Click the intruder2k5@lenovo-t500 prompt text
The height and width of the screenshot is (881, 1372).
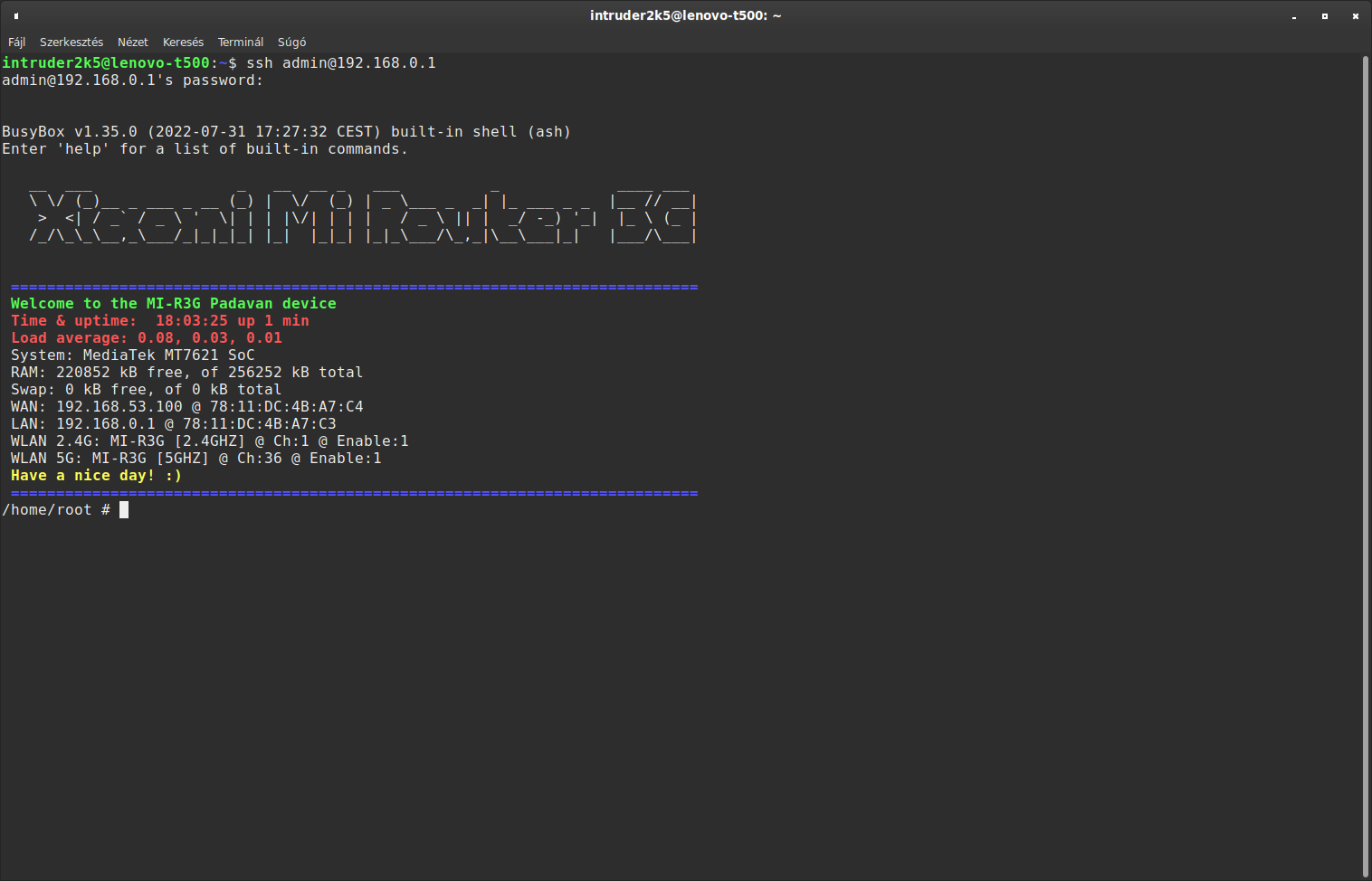tap(106, 63)
